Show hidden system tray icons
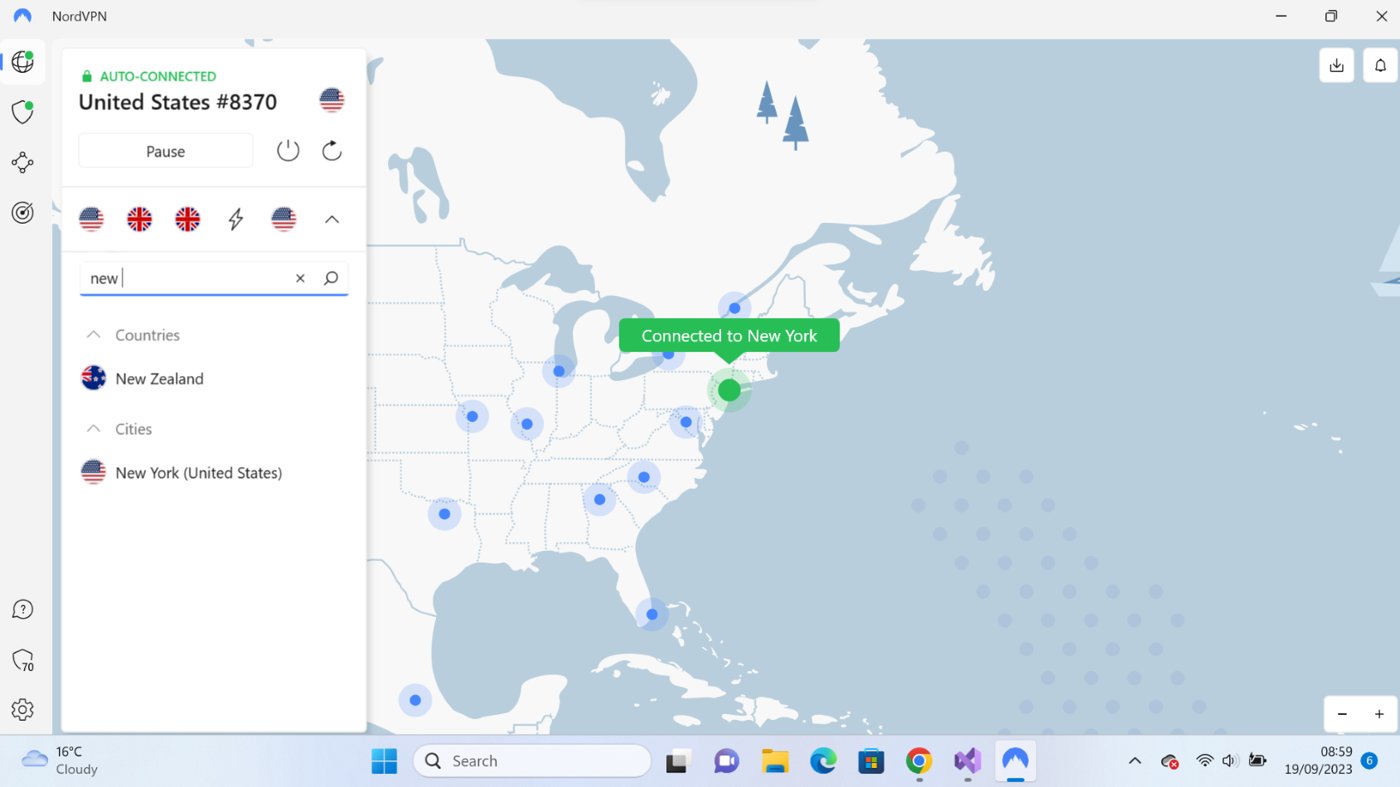 (1135, 761)
